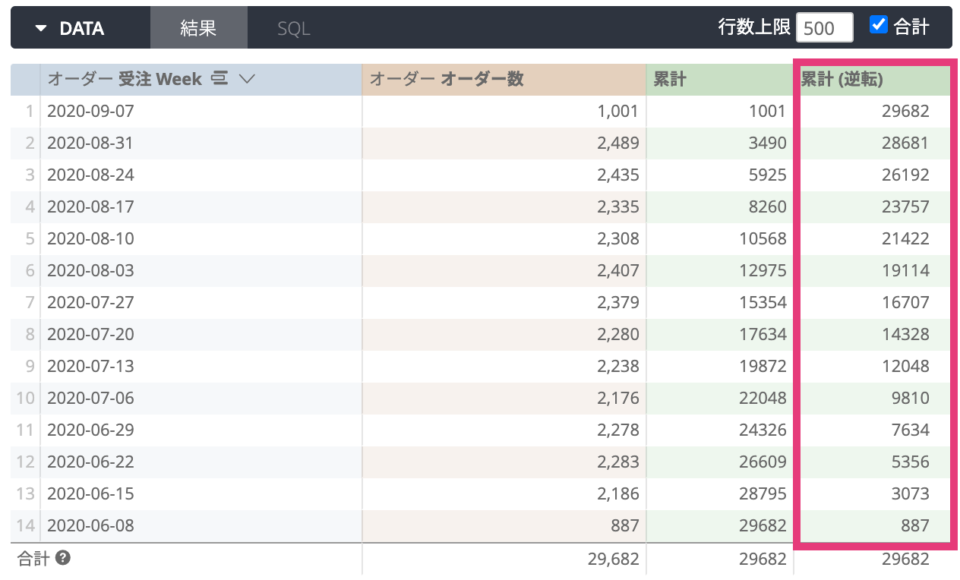Click order count value 2,283
This screenshot has width=960, height=580.
coord(618,461)
